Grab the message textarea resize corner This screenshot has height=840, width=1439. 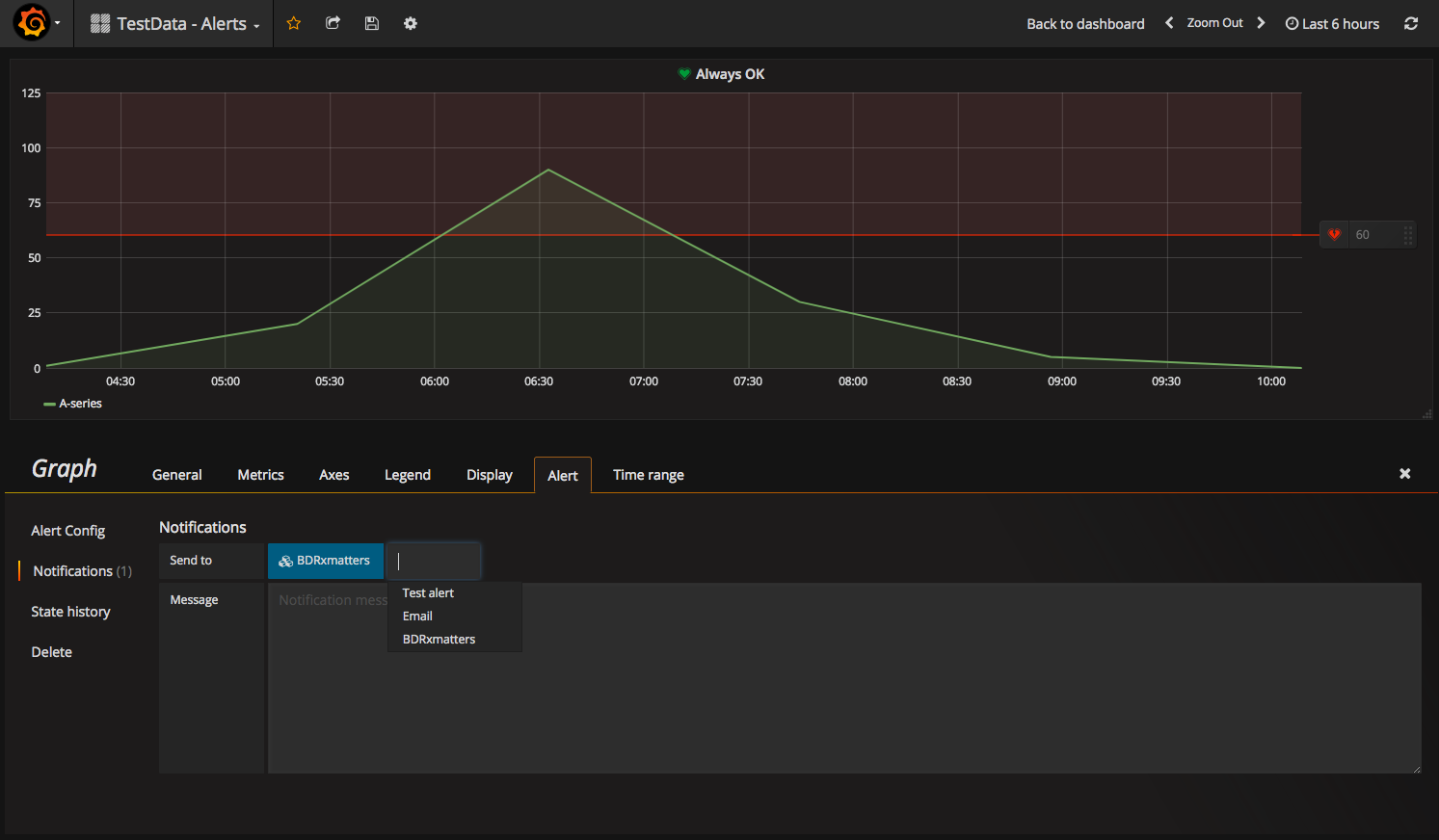(1416, 768)
